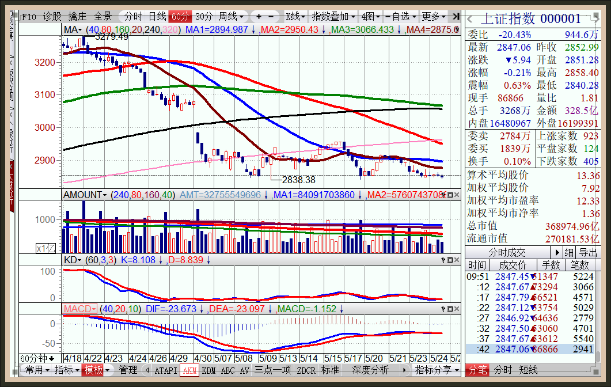Go back with arrow beside 上证指数

(470, 19)
